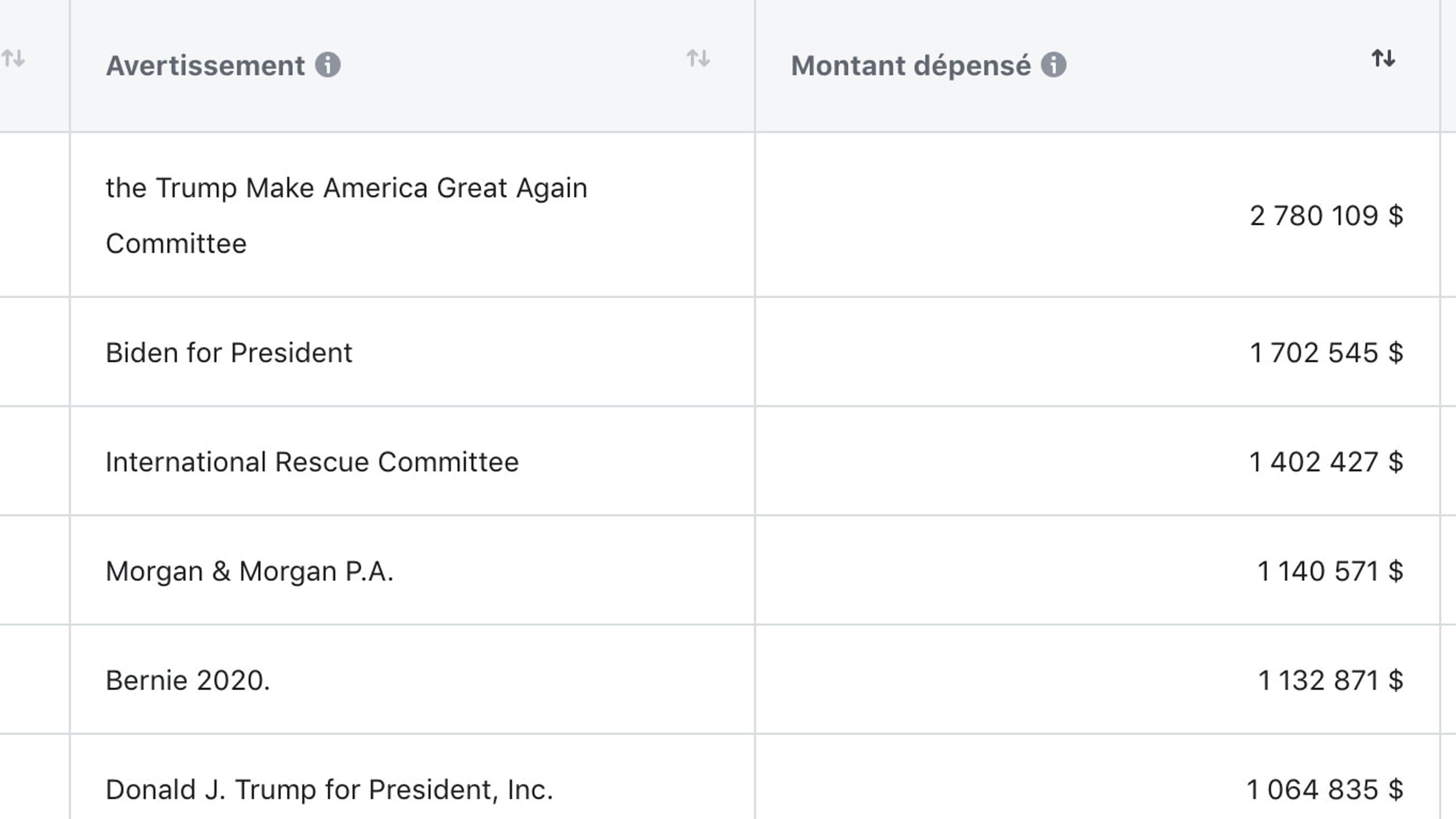Sort by the Avertissement column arrows
The image size is (1456, 819).
point(698,58)
